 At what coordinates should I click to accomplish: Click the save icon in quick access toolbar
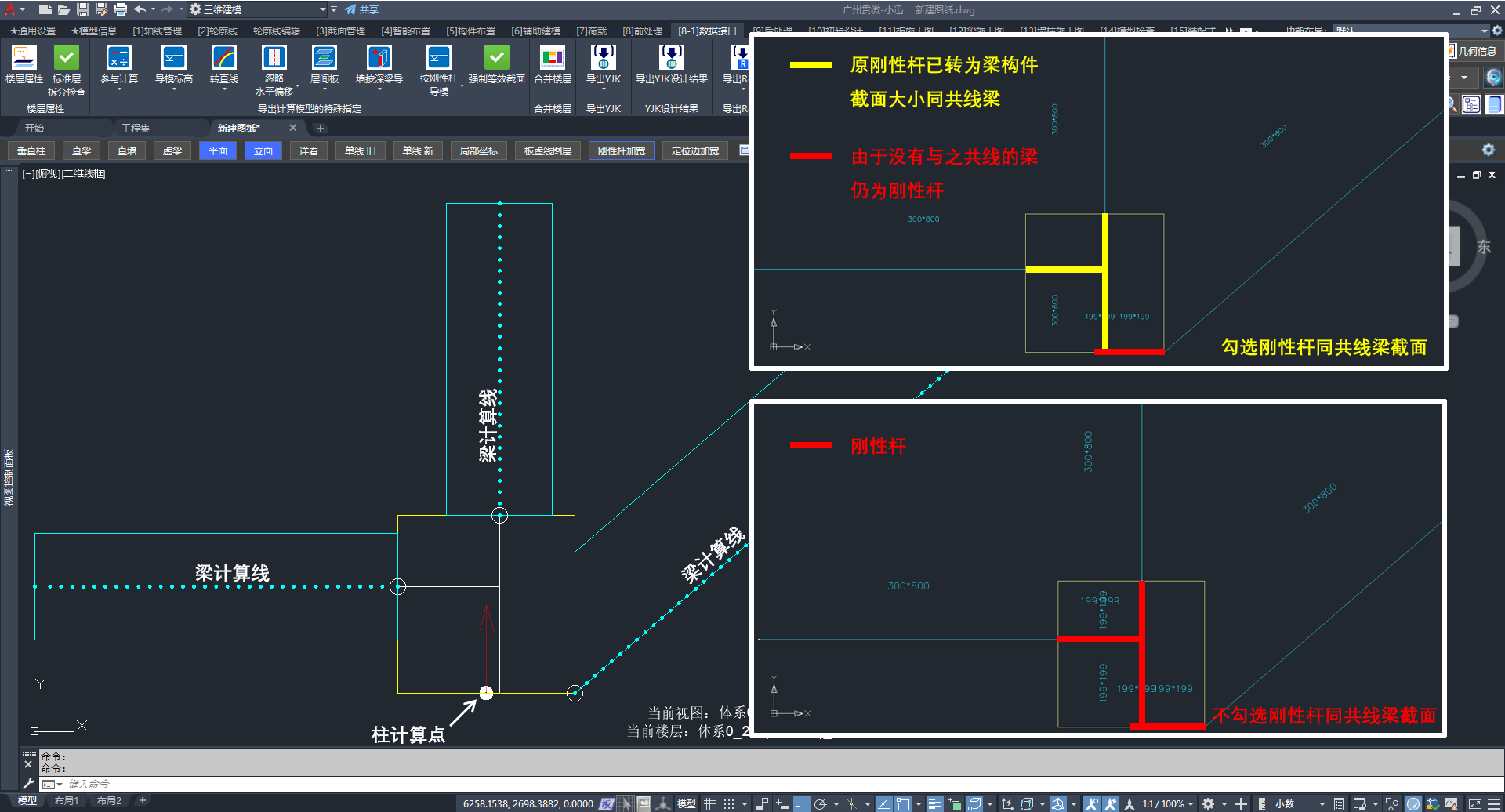pos(82,9)
